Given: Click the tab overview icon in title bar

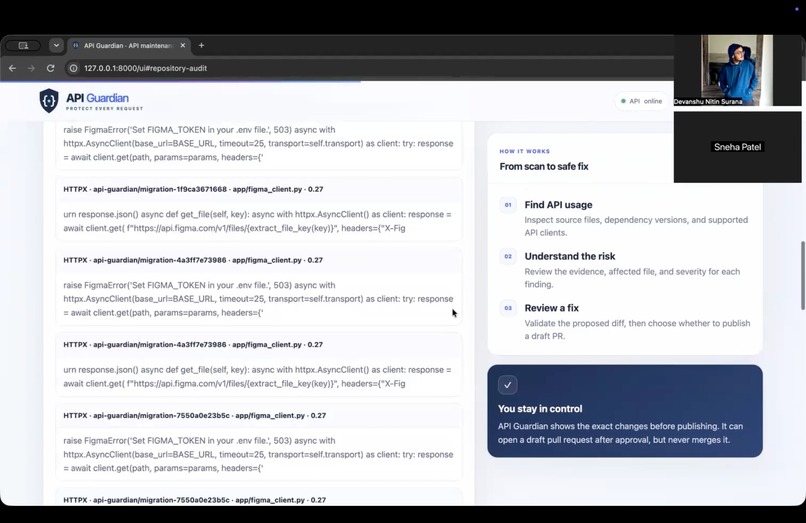Looking at the screenshot, I should (x=23, y=45).
